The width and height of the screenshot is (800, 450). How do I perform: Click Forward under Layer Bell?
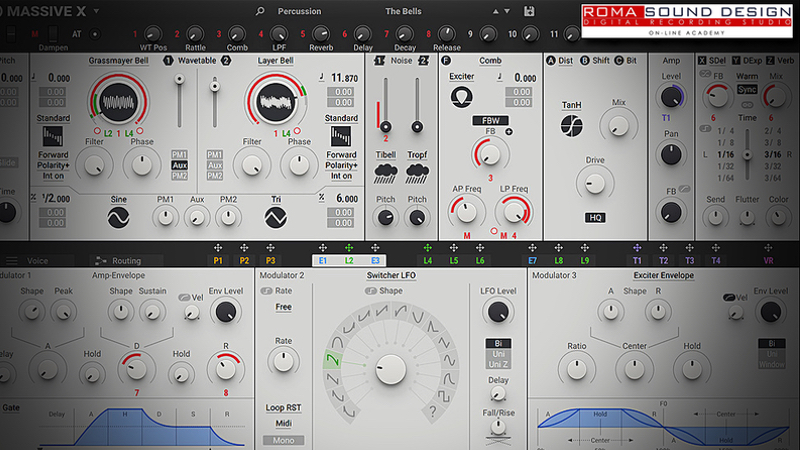[x=341, y=155]
